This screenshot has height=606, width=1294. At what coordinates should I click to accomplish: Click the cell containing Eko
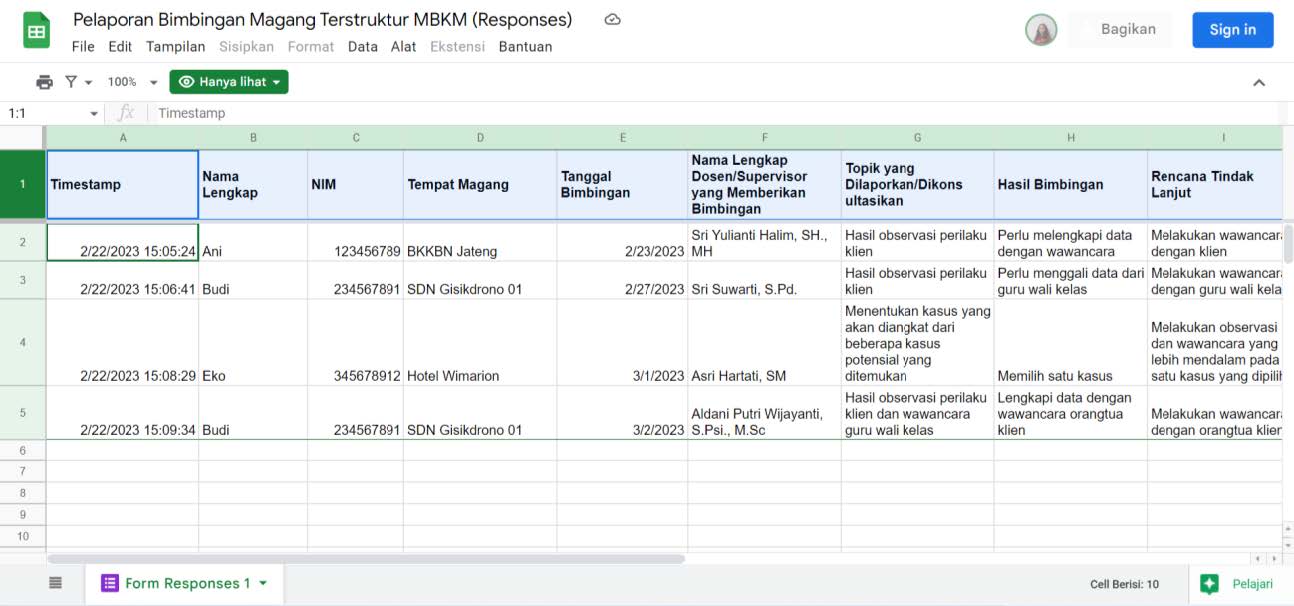click(253, 343)
